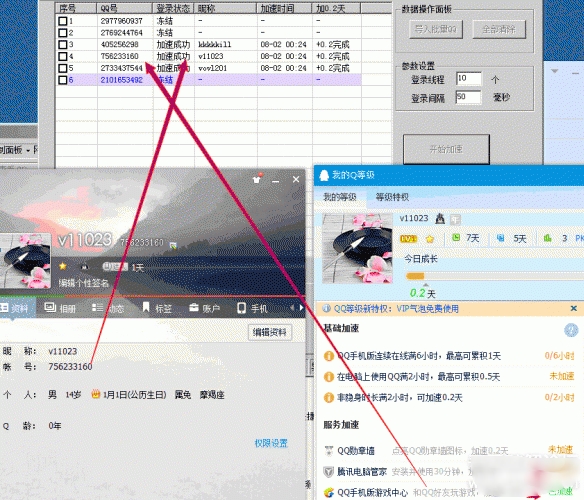
Task: Tick the checkbox for highlighted row 6
Action: [63, 80]
